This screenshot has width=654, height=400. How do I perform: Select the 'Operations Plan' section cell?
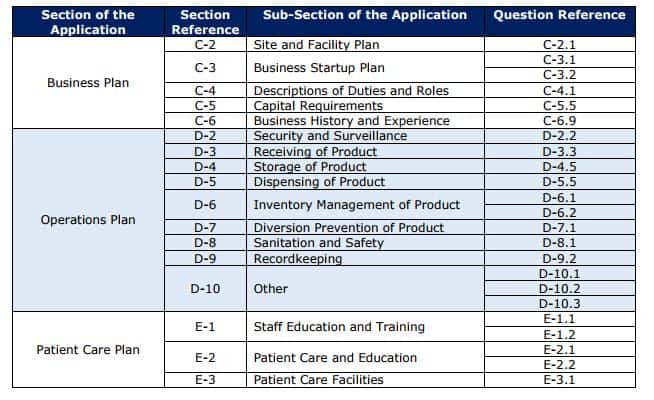click(x=88, y=220)
